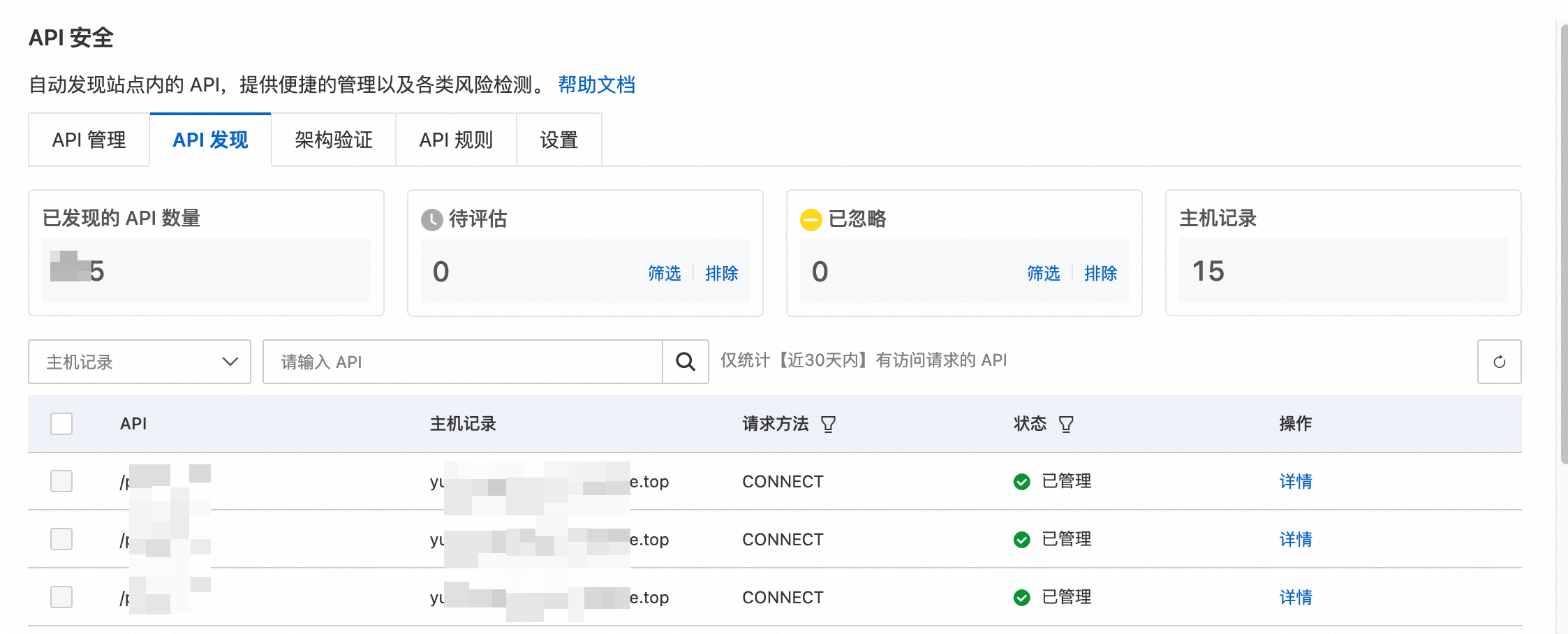Click 筛选 in the 待评估 card
This screenshot has width=1568, height=634.
coord(664,273)
